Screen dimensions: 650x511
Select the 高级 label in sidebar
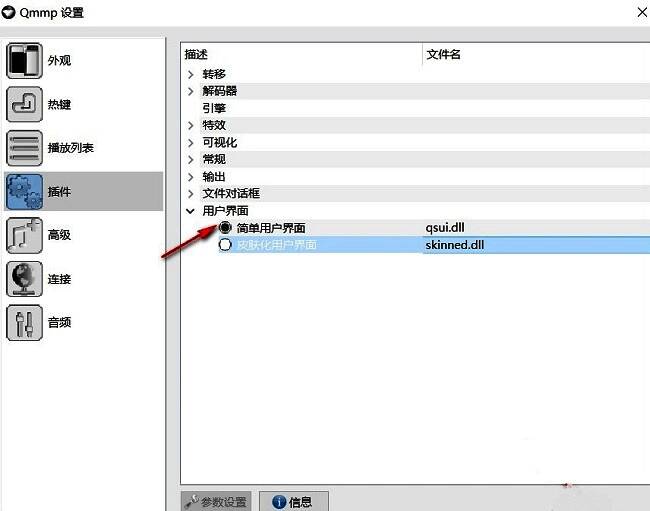[59, 235]
